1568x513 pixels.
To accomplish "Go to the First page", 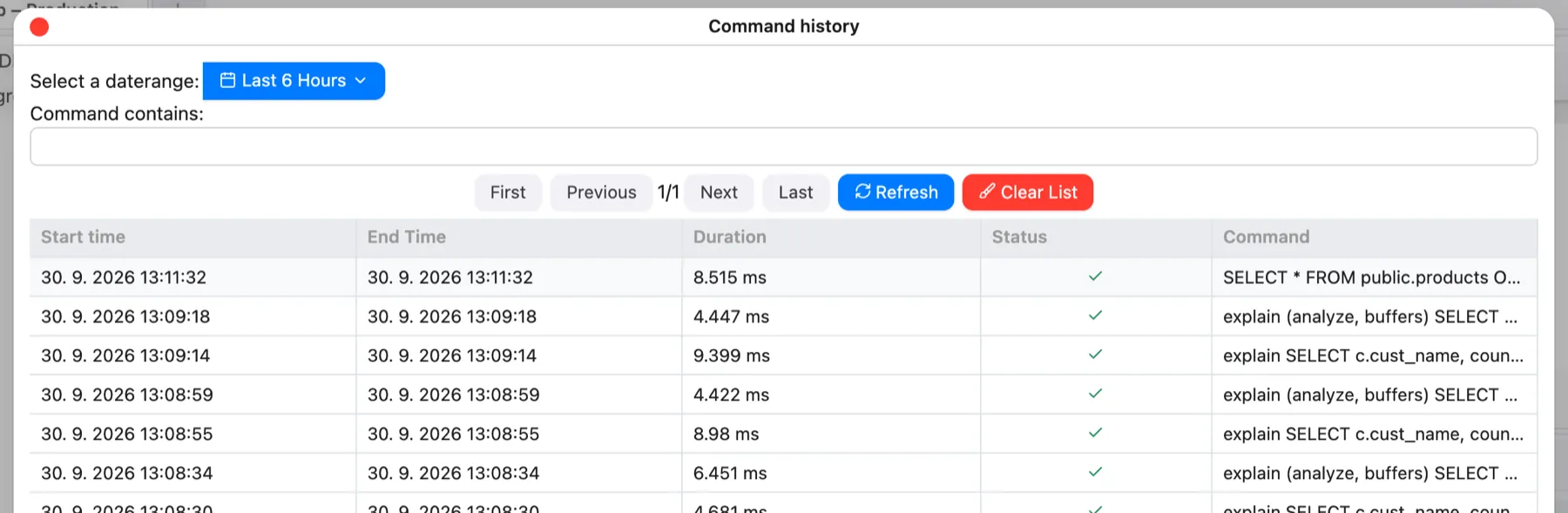I will coord(508,192).
